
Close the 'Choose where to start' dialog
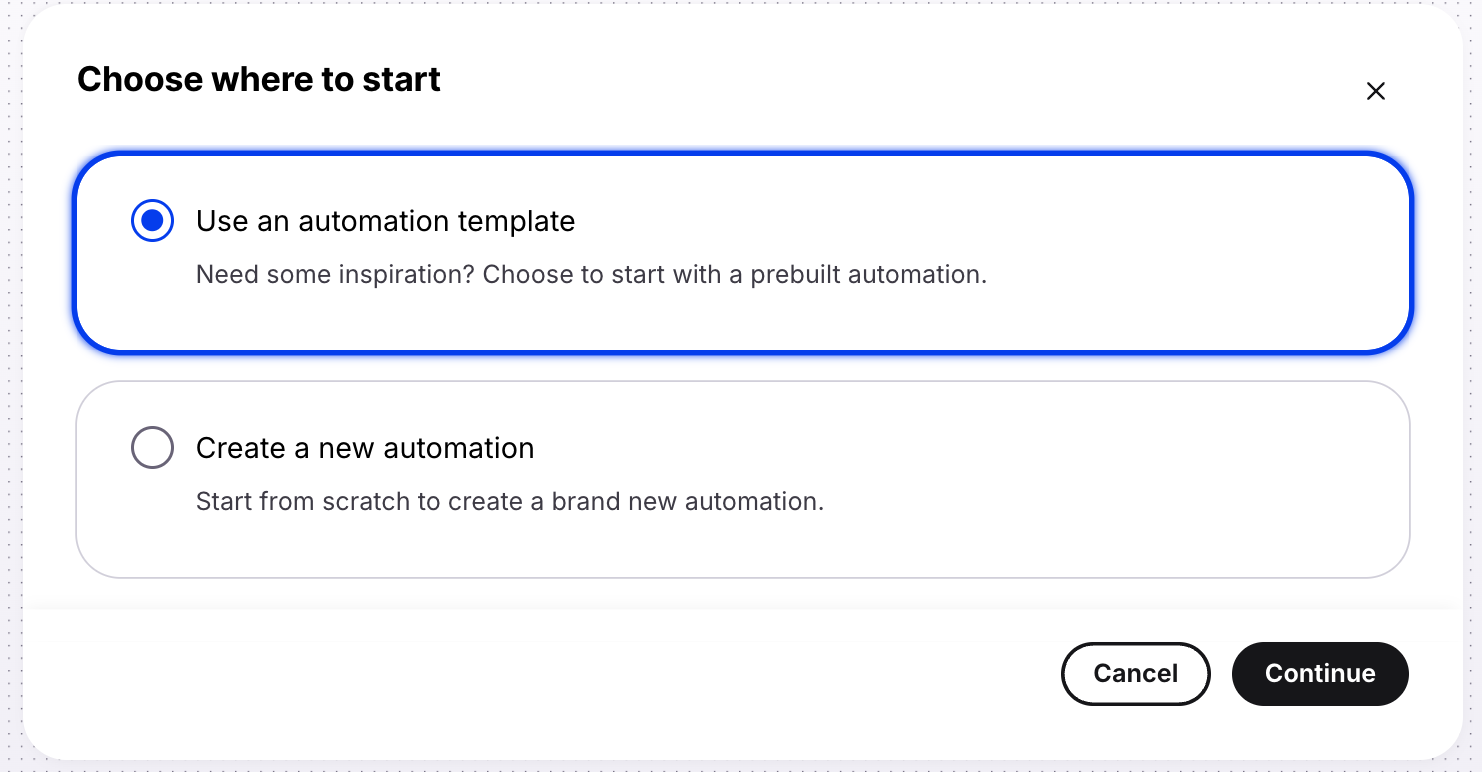(x=1375, y=91)
